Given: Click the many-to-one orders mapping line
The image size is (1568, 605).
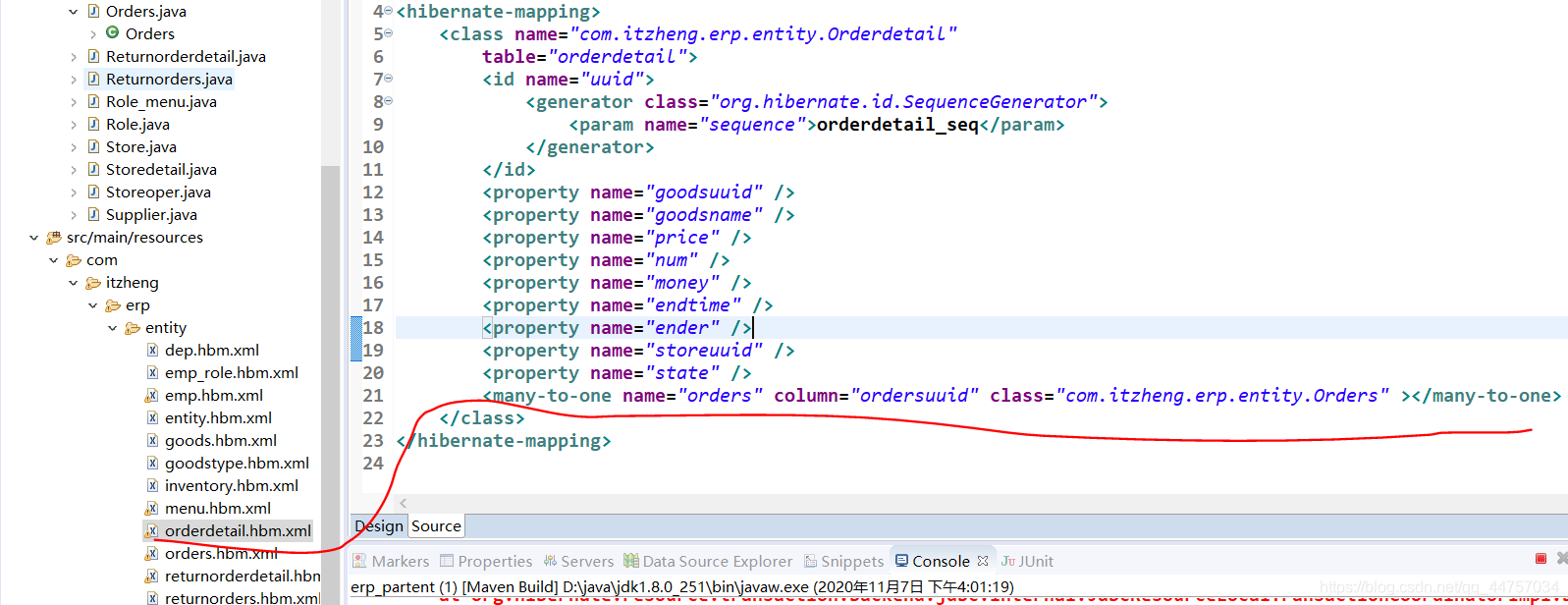Looking at the screenshot, I should [1021, 396].
